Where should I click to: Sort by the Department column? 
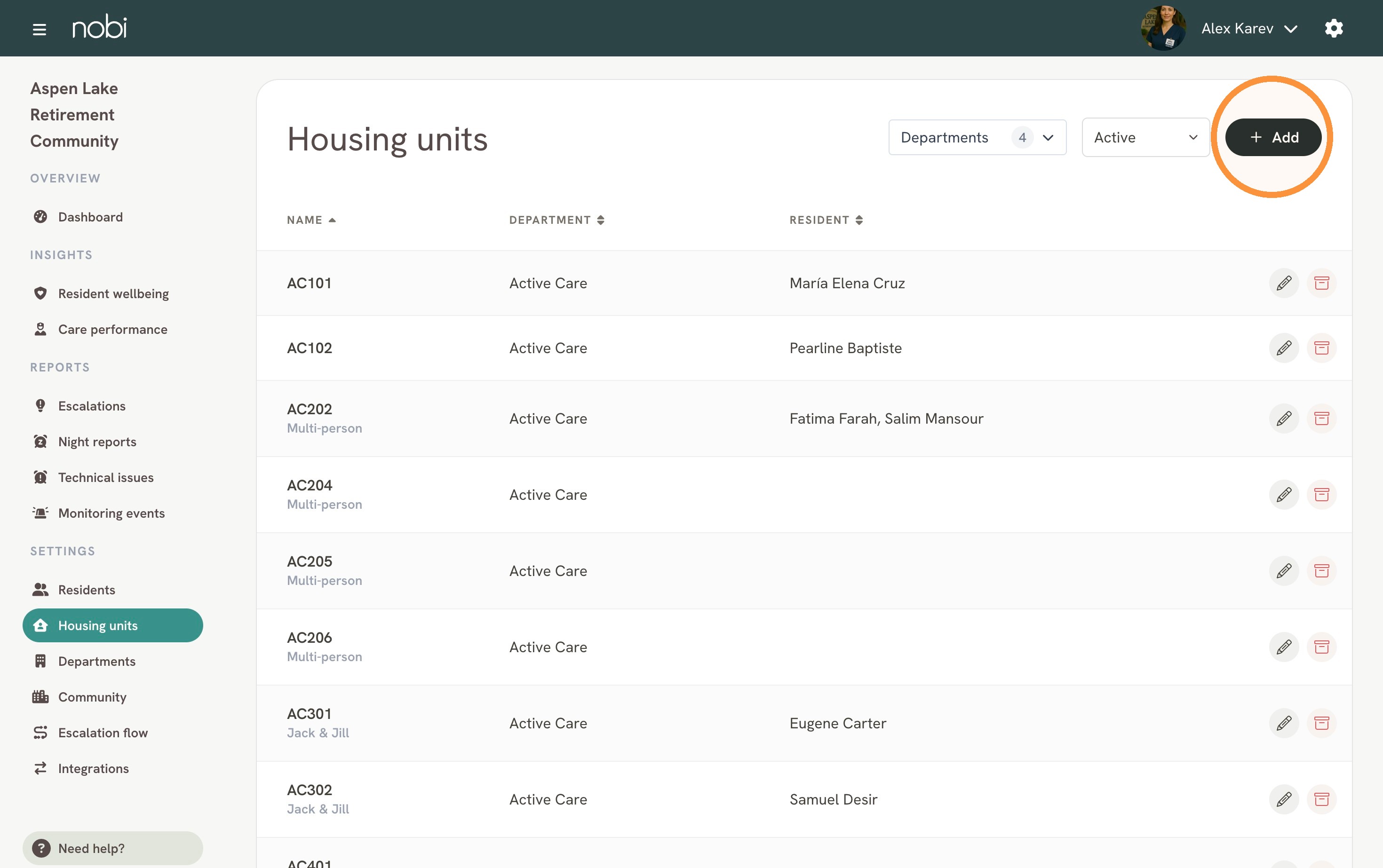[556, 220]
